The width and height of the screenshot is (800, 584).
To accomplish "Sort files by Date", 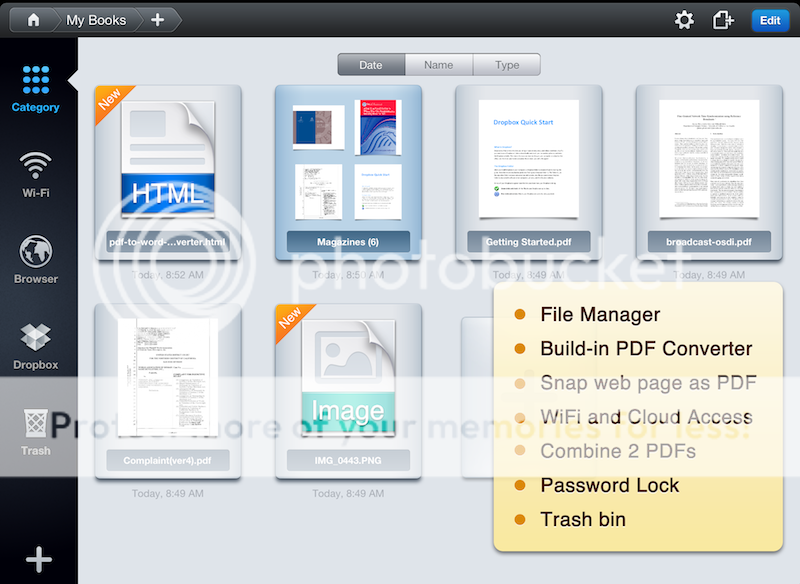I will pos(371,65).
